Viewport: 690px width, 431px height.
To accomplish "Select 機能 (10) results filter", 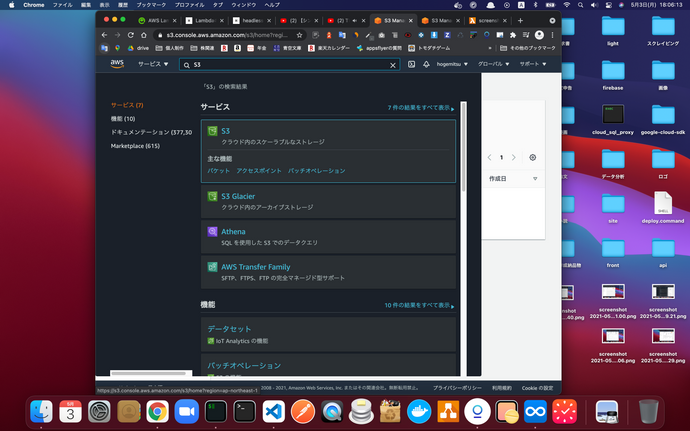I will click(x=123, y=119).
